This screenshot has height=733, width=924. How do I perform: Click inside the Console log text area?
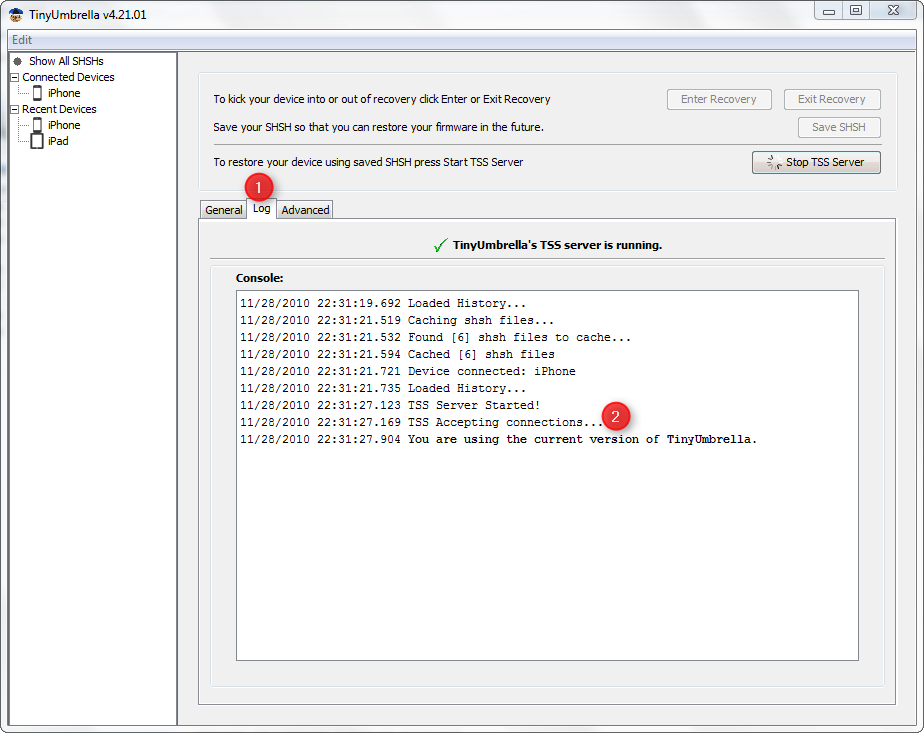pyautogui.click(x=547, y=475)
